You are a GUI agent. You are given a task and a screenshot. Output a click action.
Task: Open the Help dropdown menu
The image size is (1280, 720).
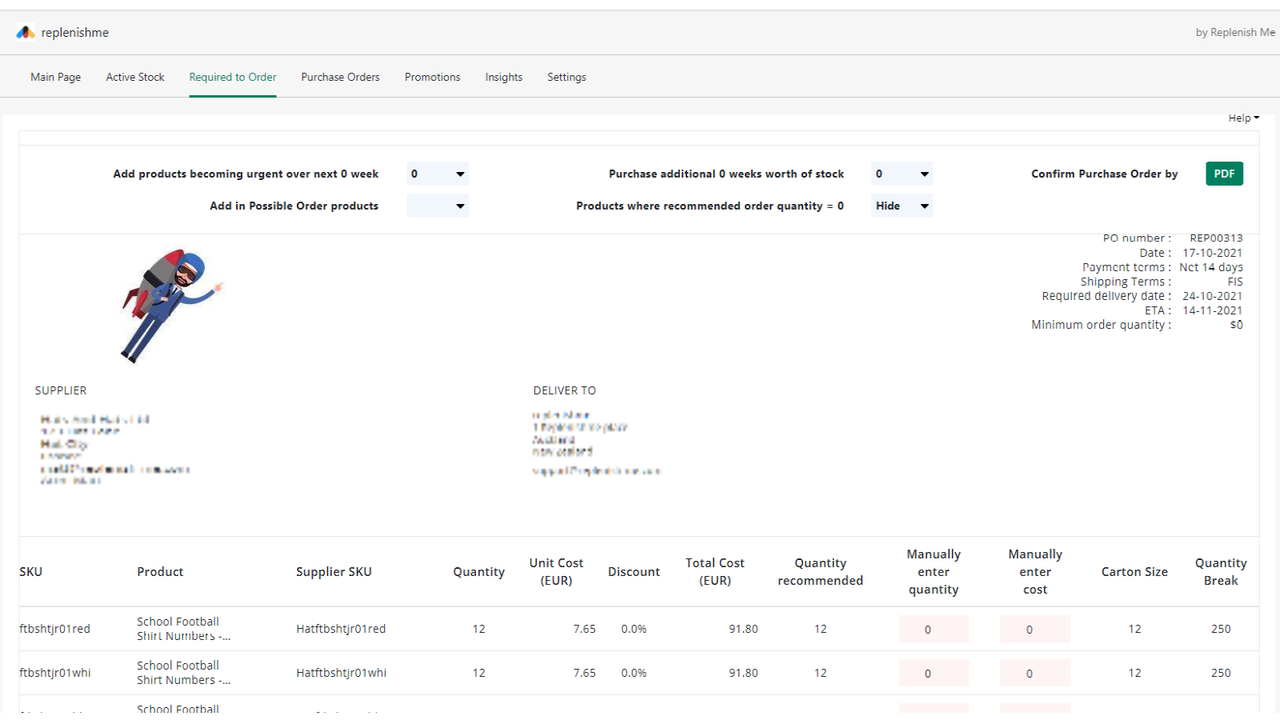point(1244,118)
